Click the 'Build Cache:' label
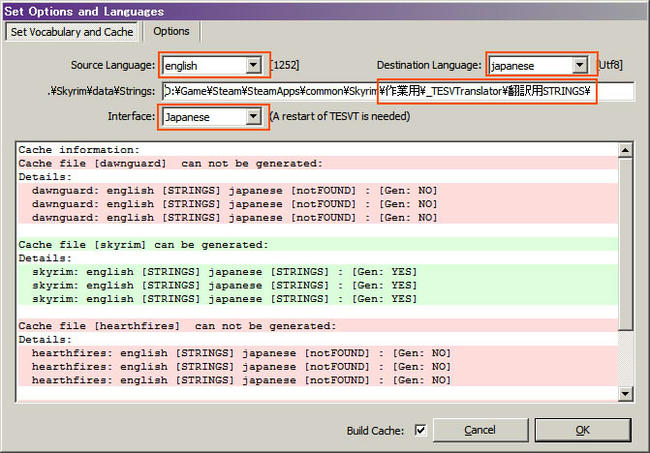 coord(375,431)
